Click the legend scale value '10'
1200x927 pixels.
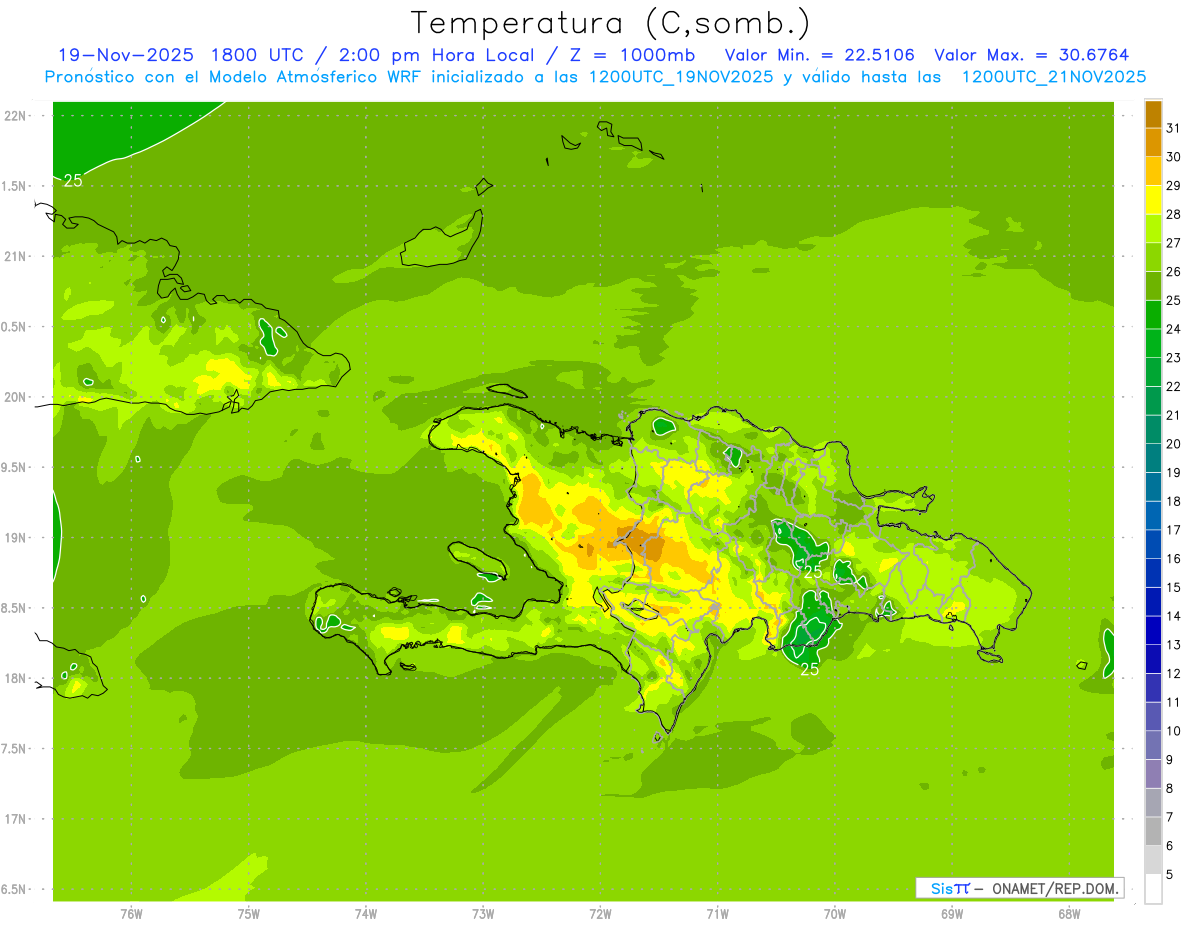pyautogui.click(x=1174, y=731)
